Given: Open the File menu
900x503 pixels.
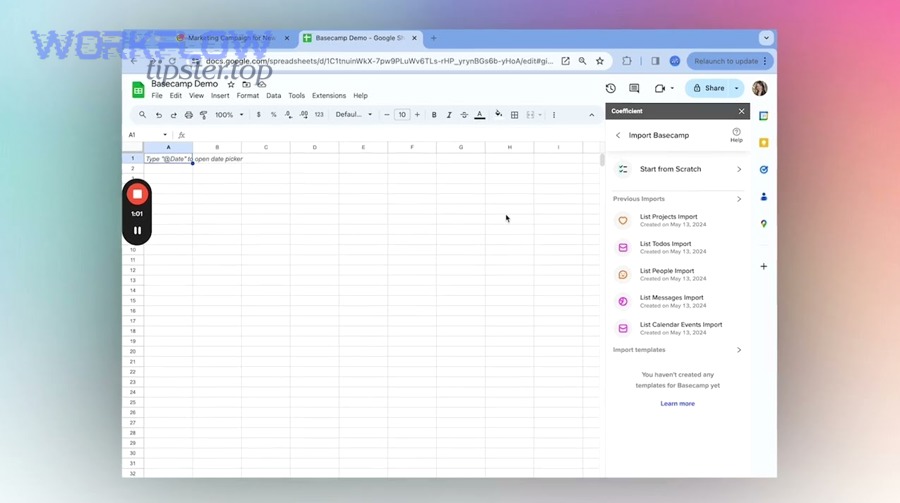Looking at the screenshot, I should pyautogui.click(x=157, y=96).
